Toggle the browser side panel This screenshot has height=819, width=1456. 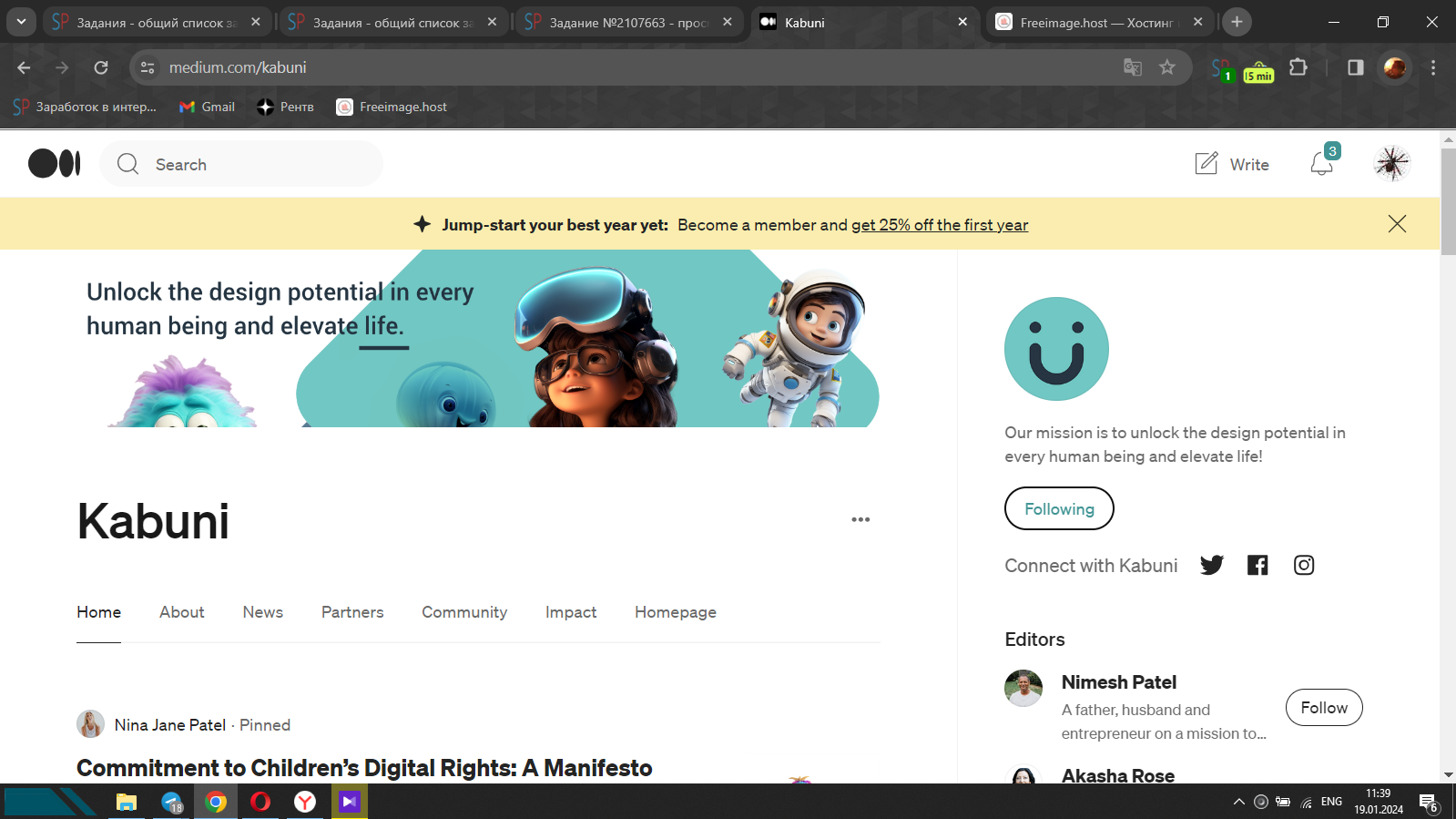[x=1356, y=67]
